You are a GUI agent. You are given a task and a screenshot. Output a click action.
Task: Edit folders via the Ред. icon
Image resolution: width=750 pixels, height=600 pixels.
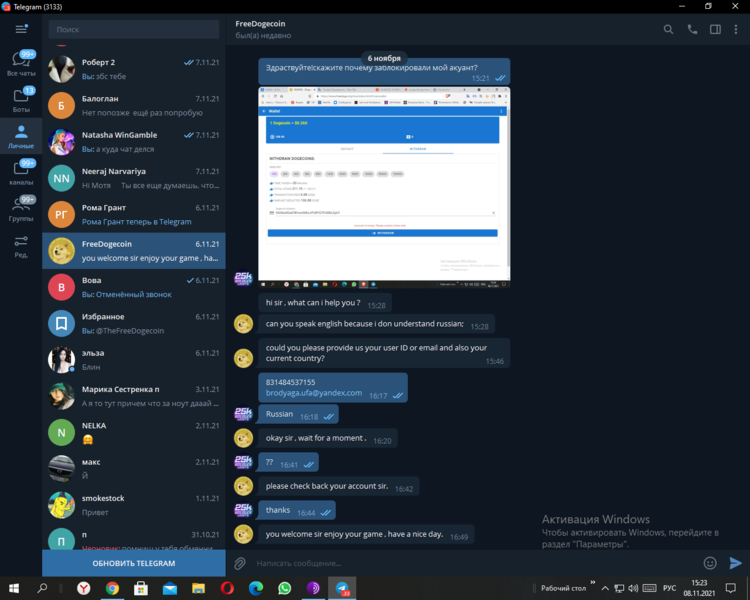click(x=21, y=245)
